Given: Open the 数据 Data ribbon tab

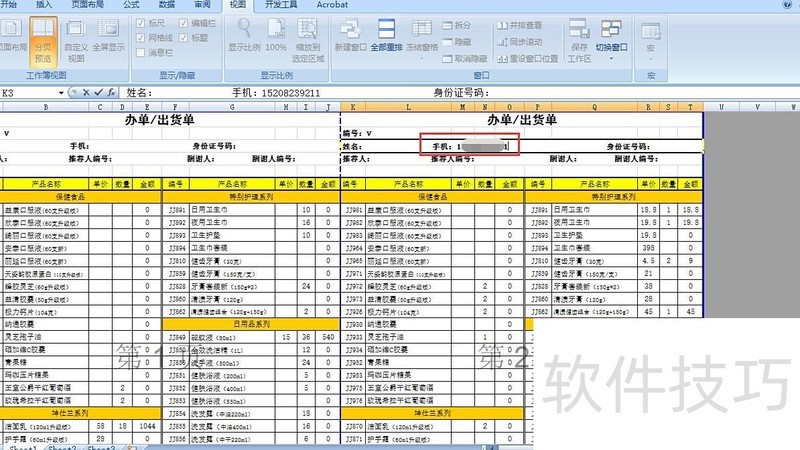Looking at the screenshot, I should click(x=167, y=5).
